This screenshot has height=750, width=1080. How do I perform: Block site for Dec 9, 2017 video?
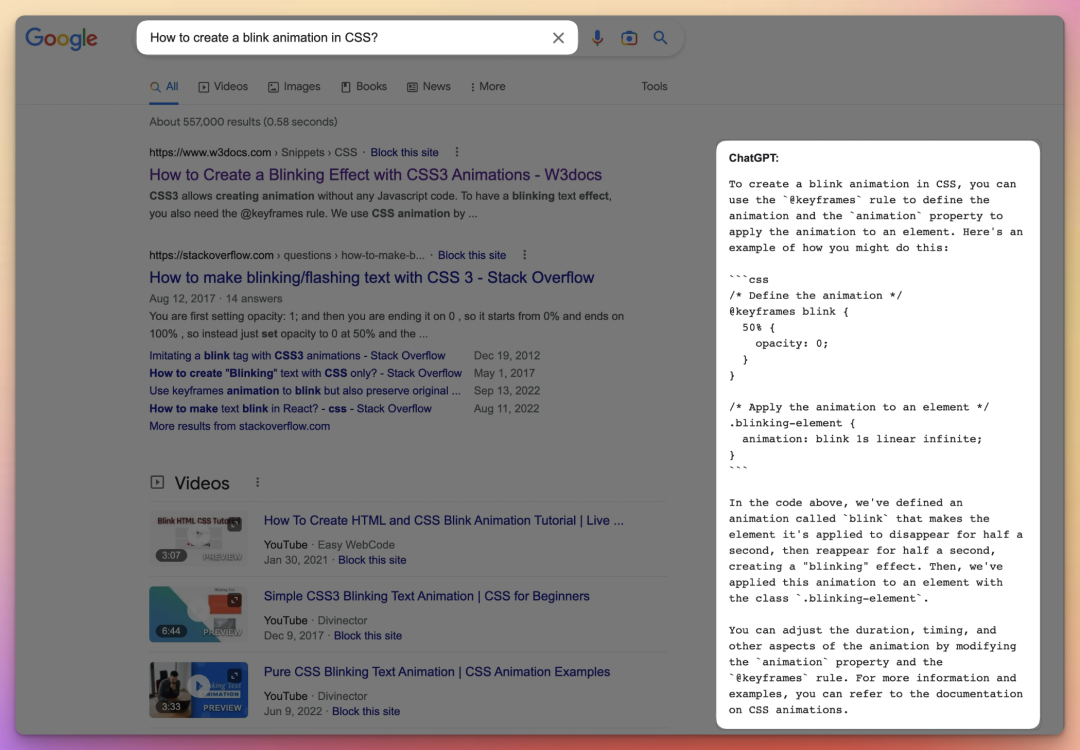pos(368,636)
